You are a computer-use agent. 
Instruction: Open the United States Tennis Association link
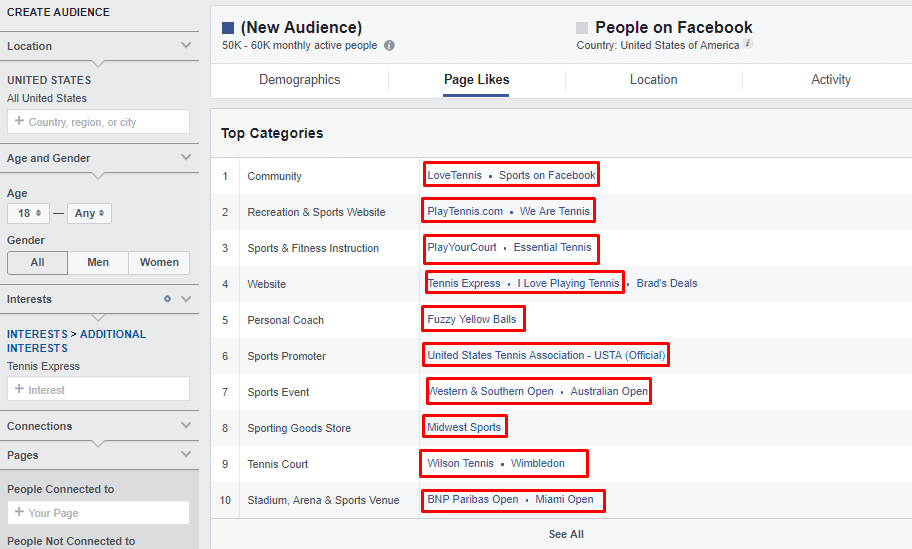546,355
